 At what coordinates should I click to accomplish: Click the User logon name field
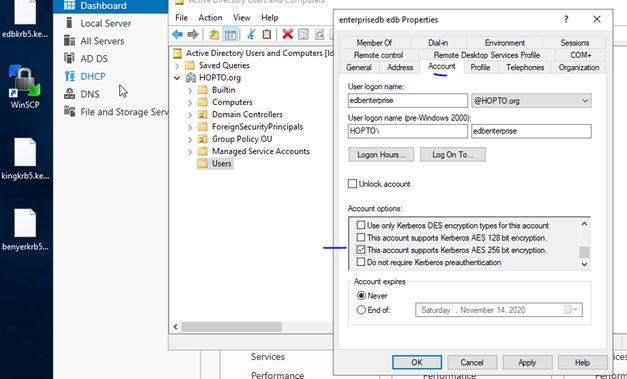coord(407,100)
